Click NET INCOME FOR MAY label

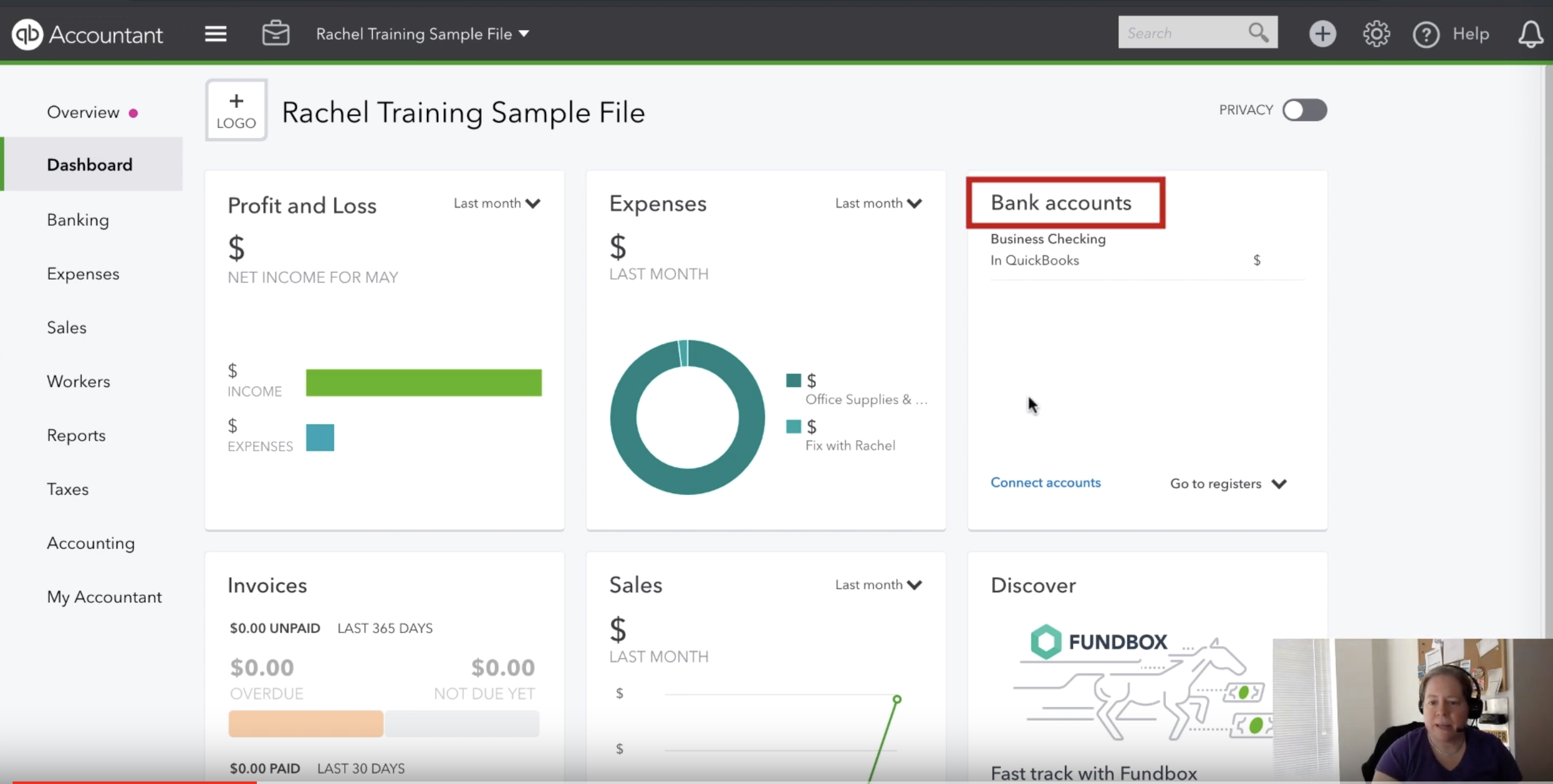pyautogui.click(x=312, y=277)
